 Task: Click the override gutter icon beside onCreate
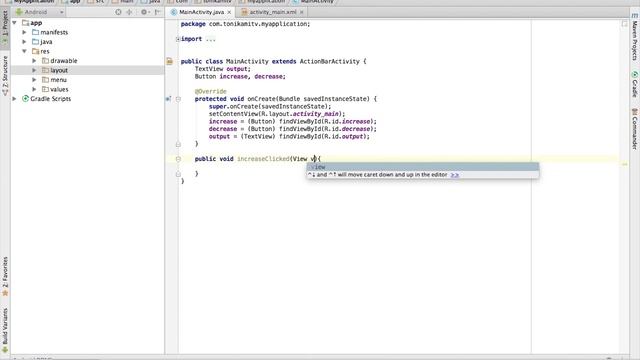168,99
